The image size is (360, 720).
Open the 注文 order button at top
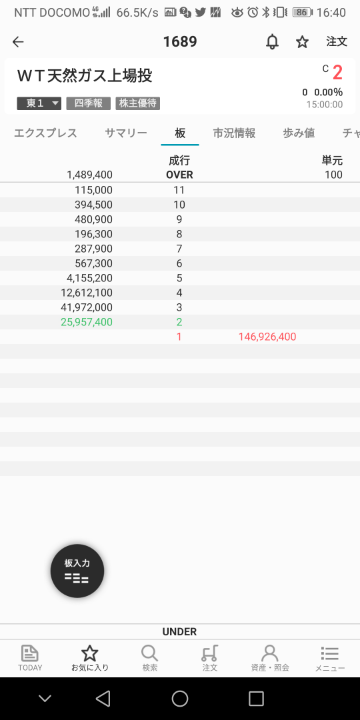click(337, 42)
